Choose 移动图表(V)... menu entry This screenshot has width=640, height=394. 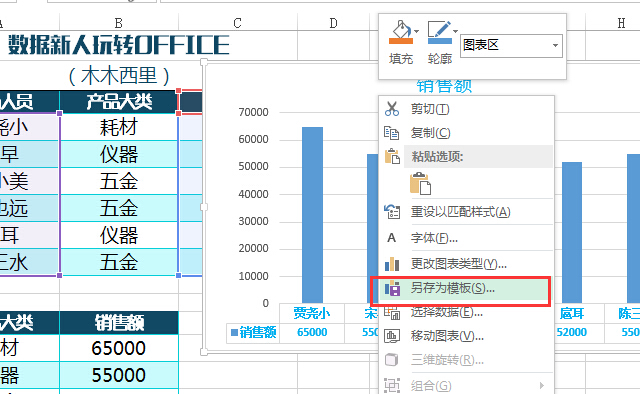pos(447,336)
